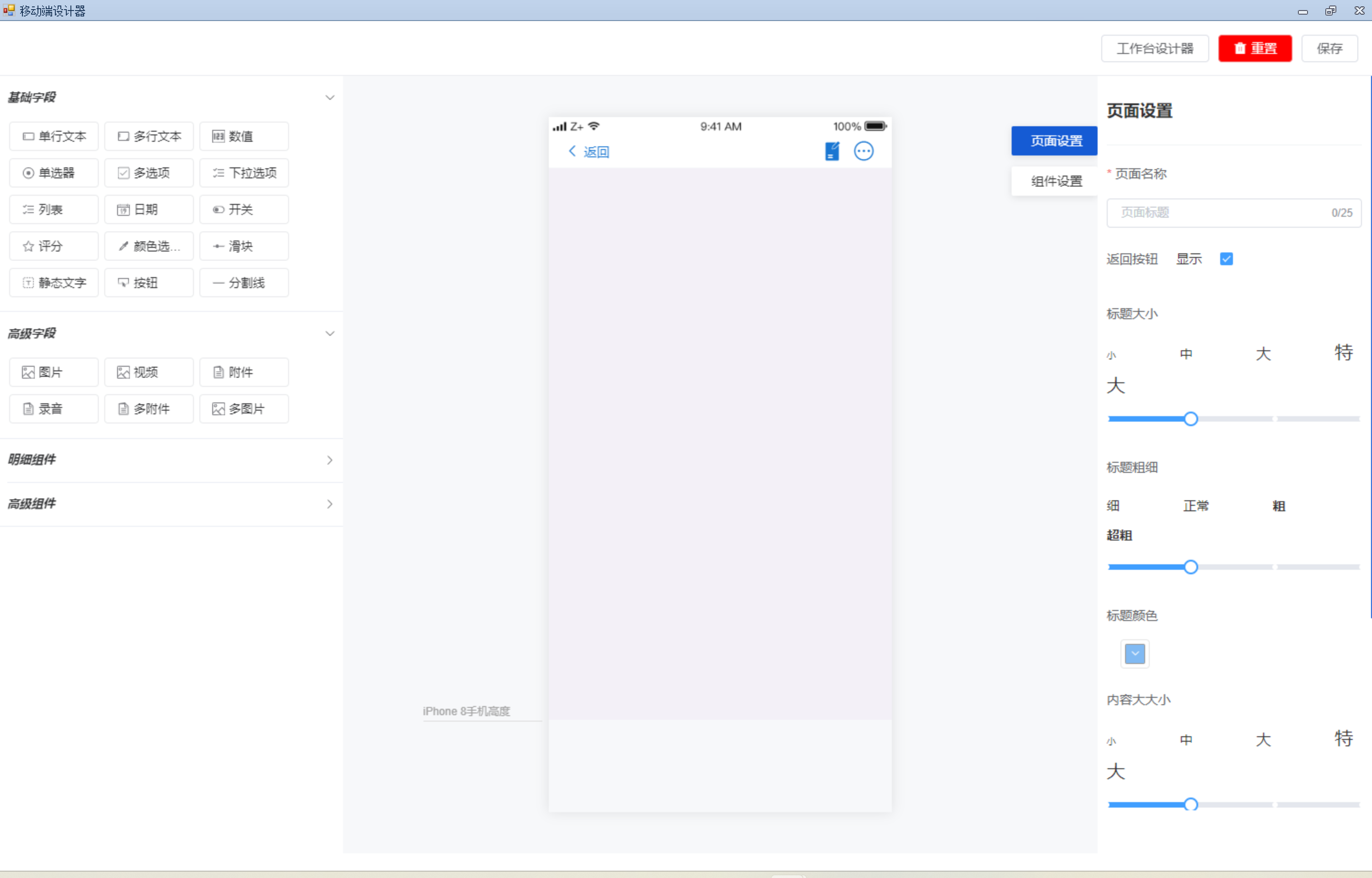This screenshot has height=878, width=1372.
Task: Click the 页面标题 input field
Action: coord(1220,213)
